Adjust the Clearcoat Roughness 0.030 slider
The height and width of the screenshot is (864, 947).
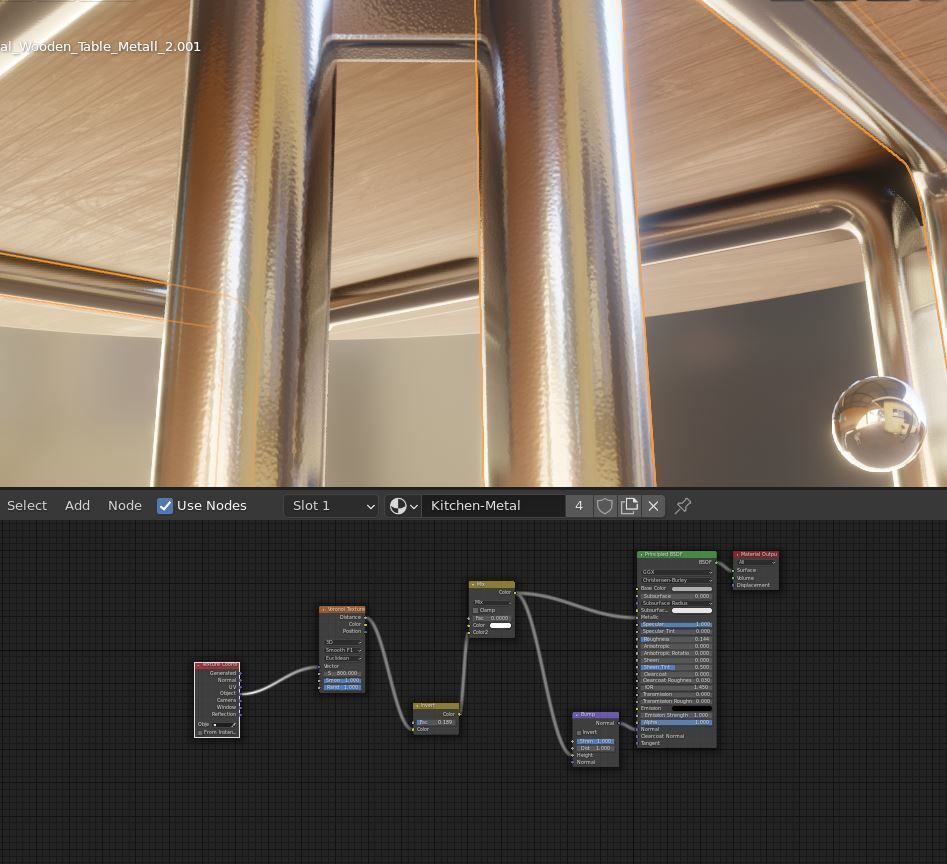676,680
